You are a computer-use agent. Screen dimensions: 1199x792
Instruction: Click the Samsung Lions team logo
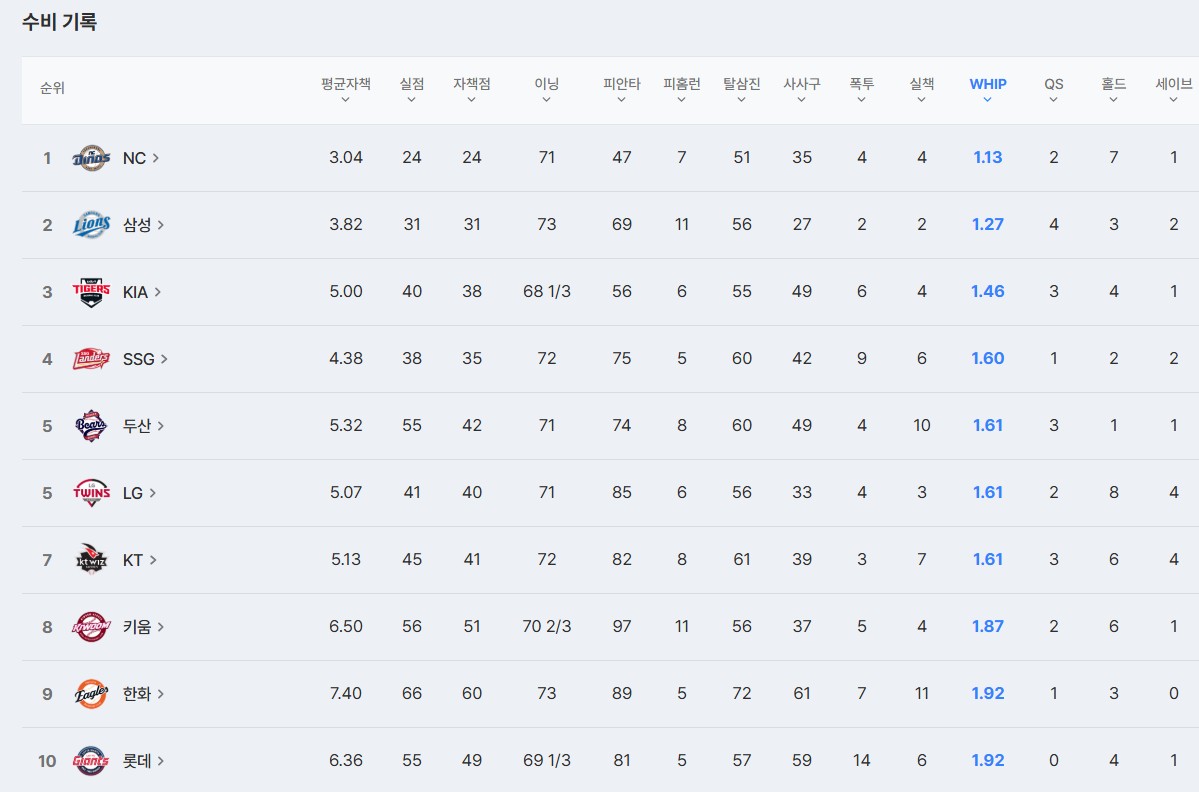coord(91,225)
